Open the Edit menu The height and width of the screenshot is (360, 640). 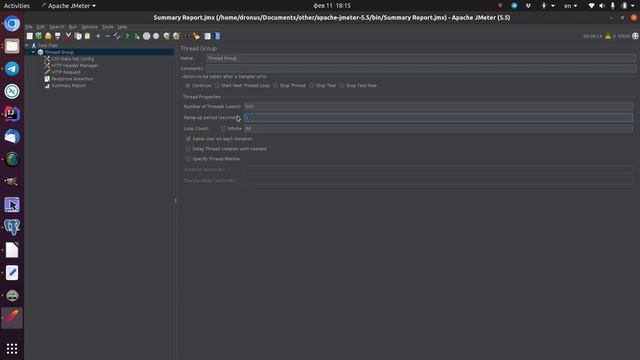tap(41, 27)
